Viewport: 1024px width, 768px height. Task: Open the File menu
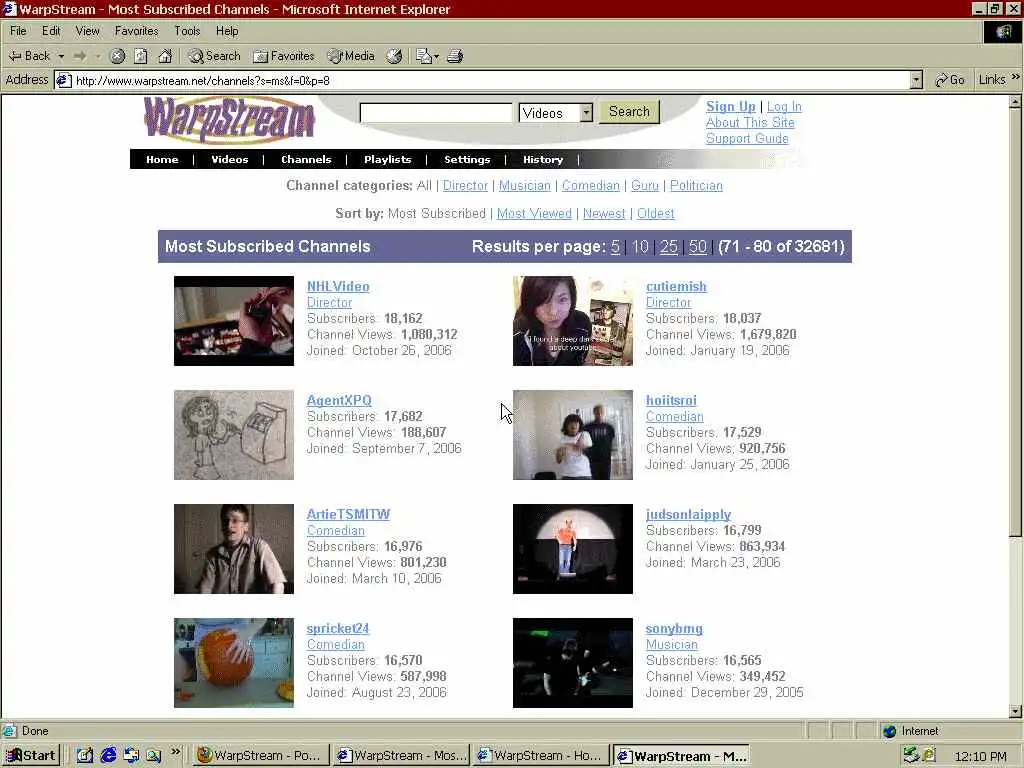(18, 31)
